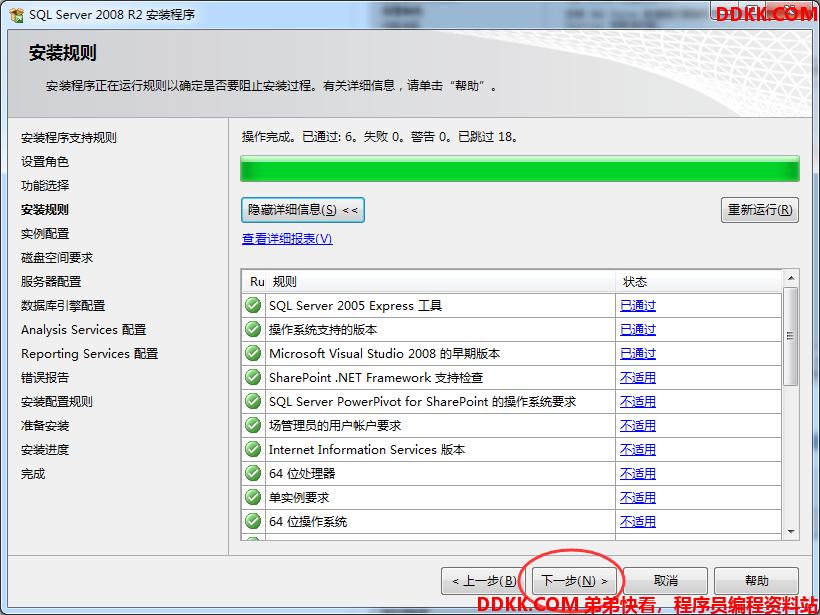
Task: Click the rules list scroll up arrow
Action: tap(791, 278)
